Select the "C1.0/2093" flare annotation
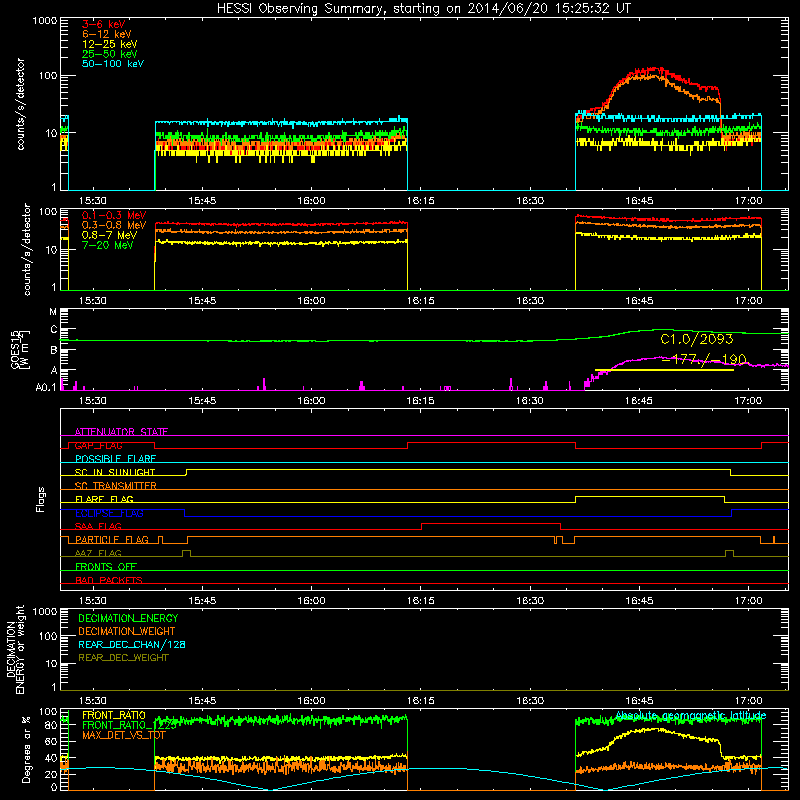Viewport: 800px width, 800px height. pos(696,339)
